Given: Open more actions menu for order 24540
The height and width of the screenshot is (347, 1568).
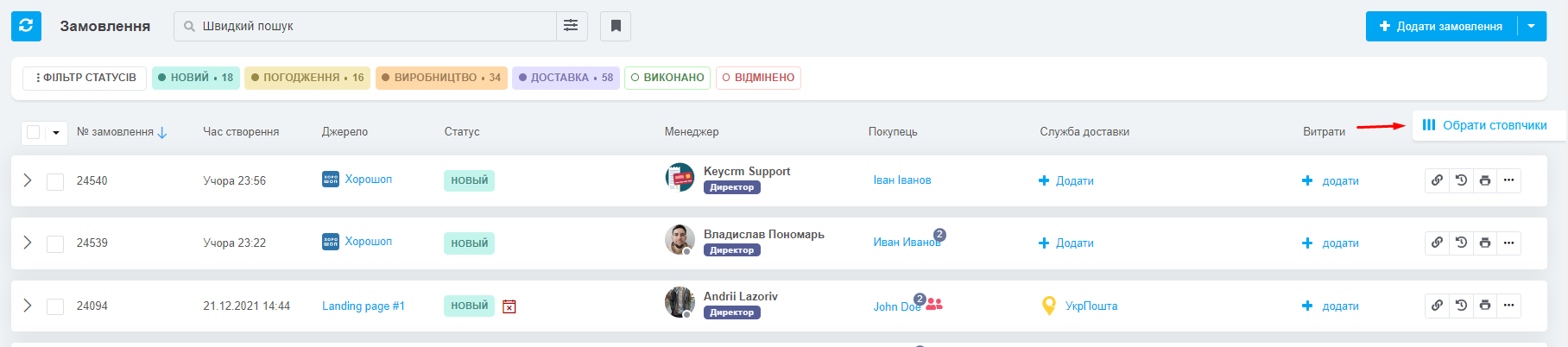Looking at the screenshot, I should tap(1508, 180).
